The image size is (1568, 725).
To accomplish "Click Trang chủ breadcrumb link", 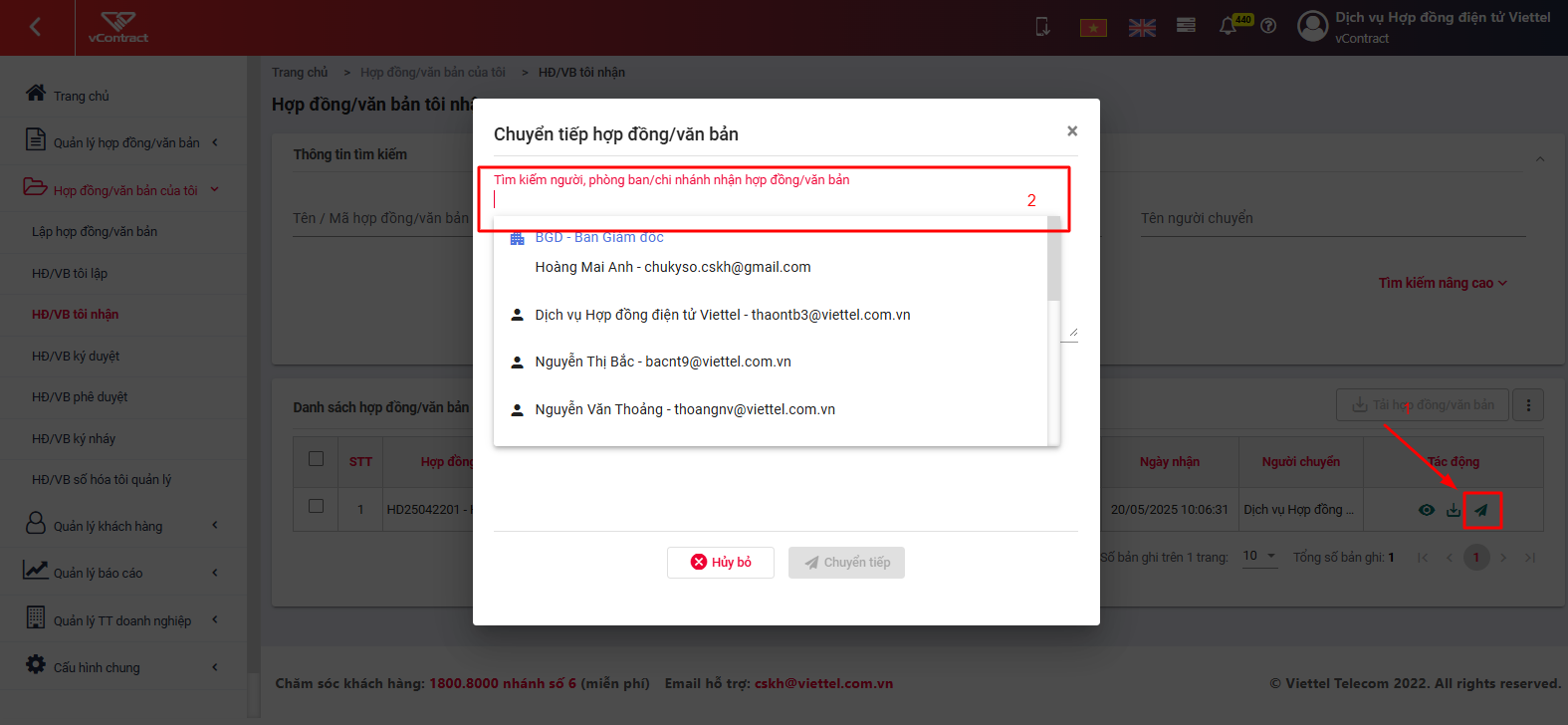I will click(300, 73).
